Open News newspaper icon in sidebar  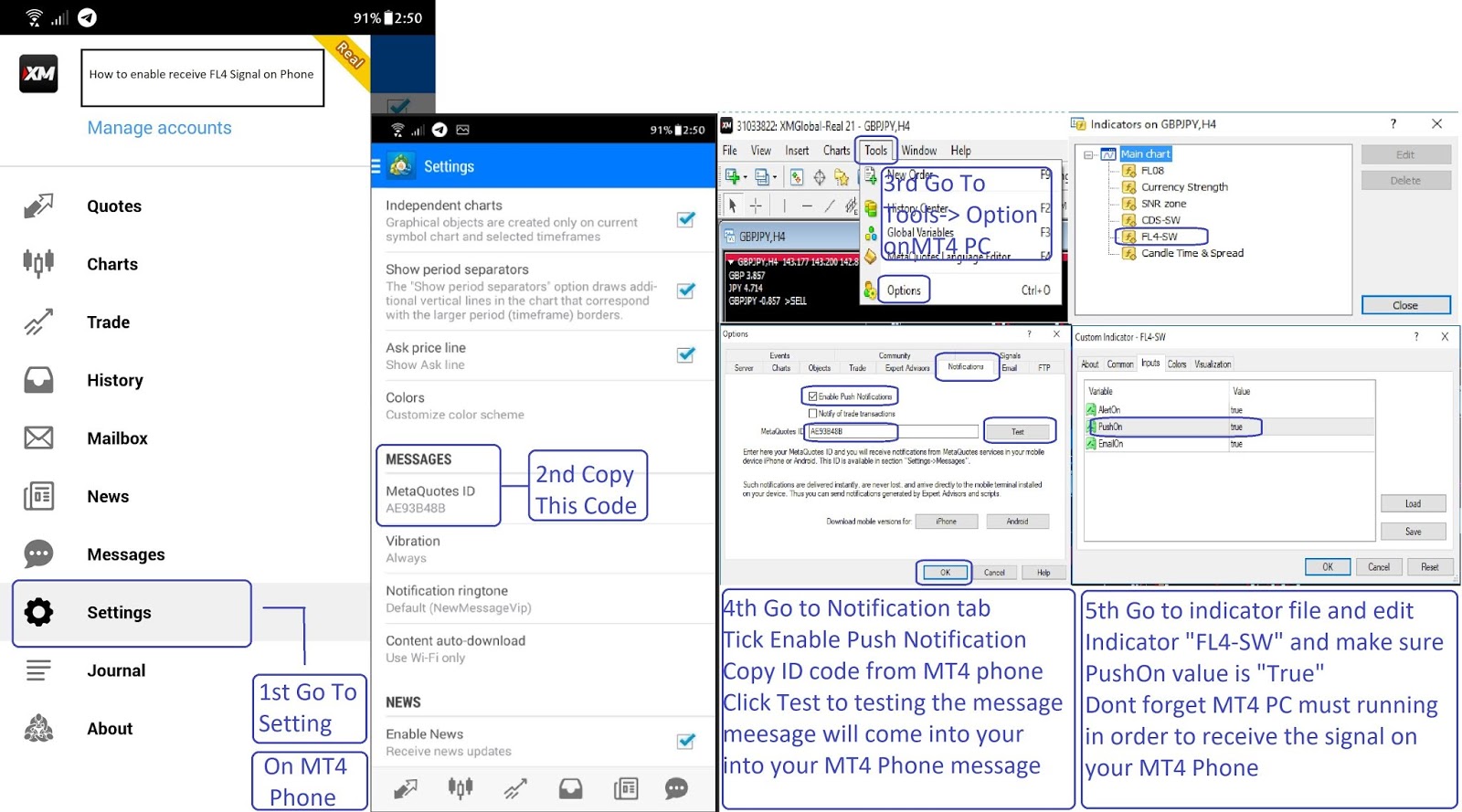click(x=38, y=496)
